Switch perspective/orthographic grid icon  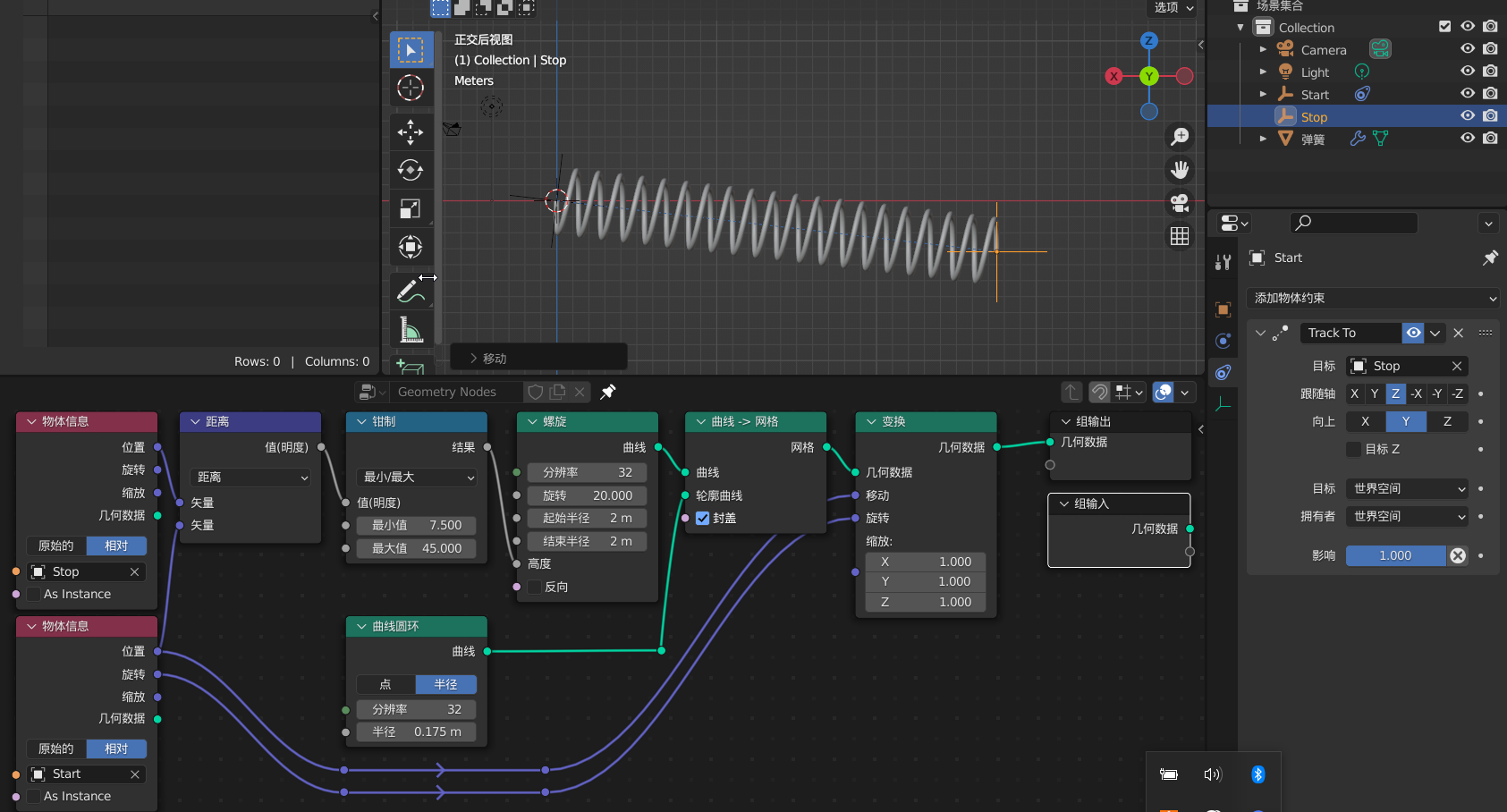click(1180, 236)
